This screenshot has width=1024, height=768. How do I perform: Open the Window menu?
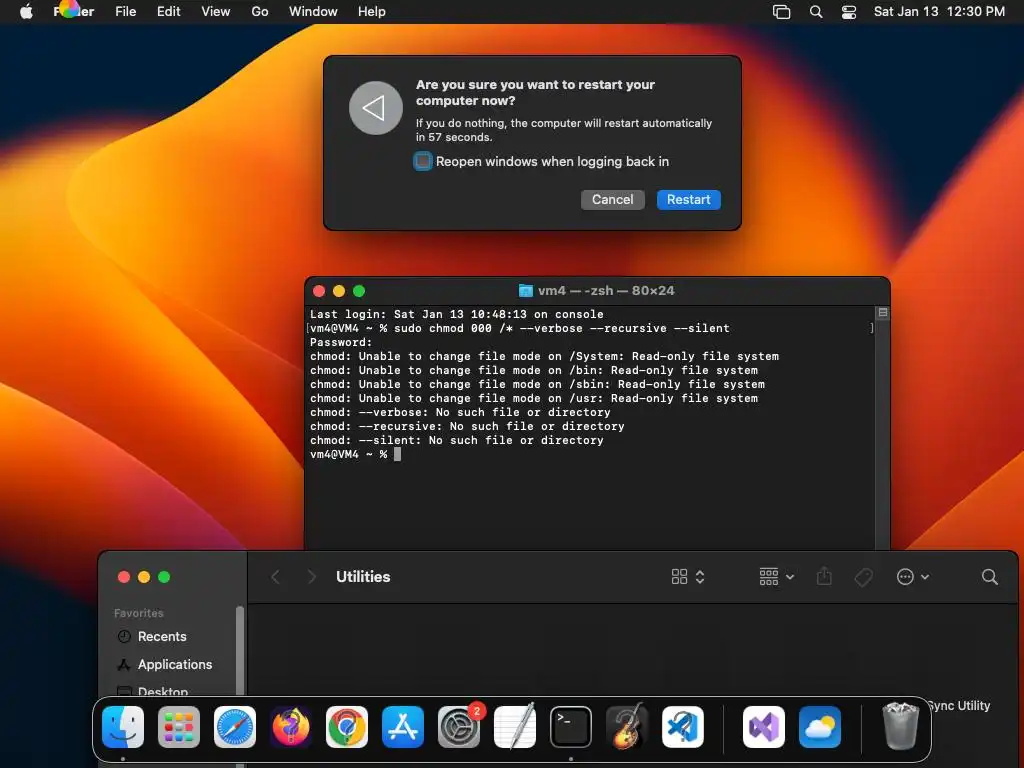coord(313,12)
